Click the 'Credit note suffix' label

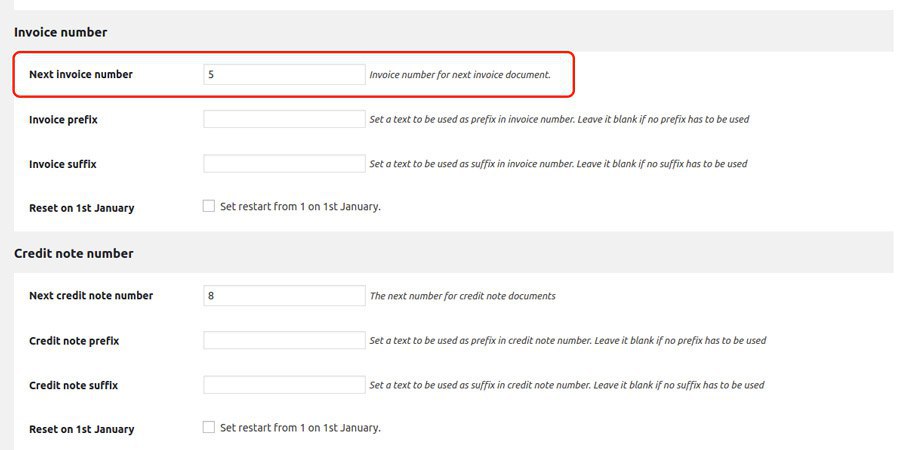tap(73, 385)
